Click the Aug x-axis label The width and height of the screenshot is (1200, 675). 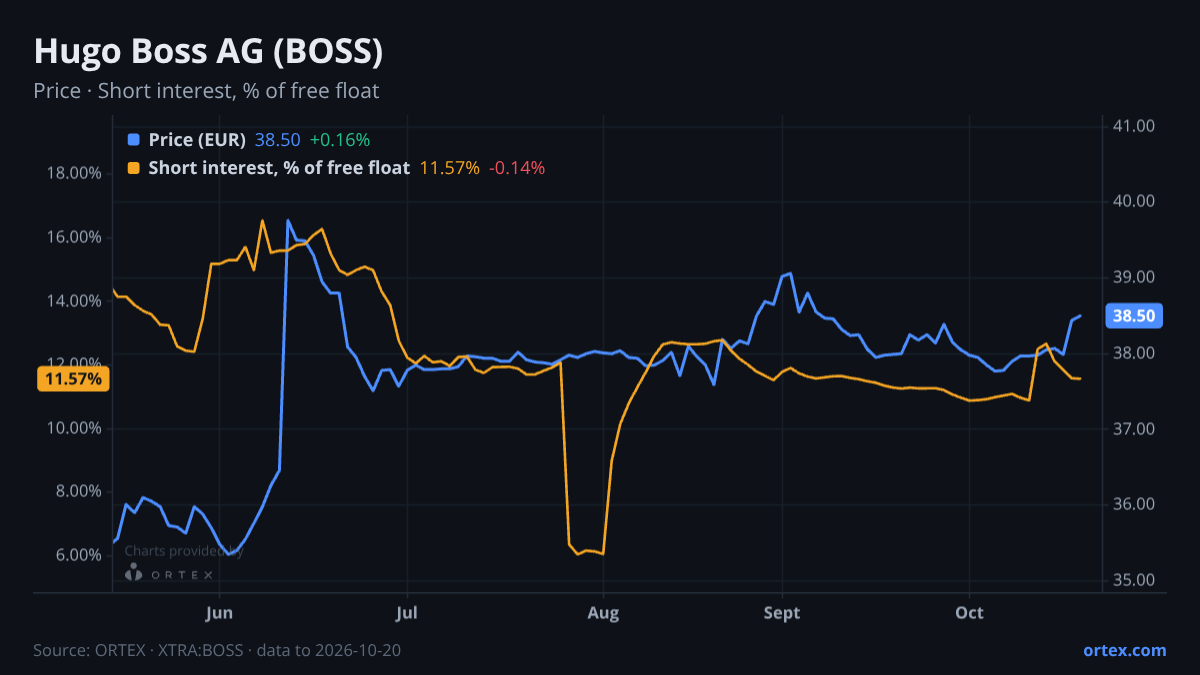(602, 613)
